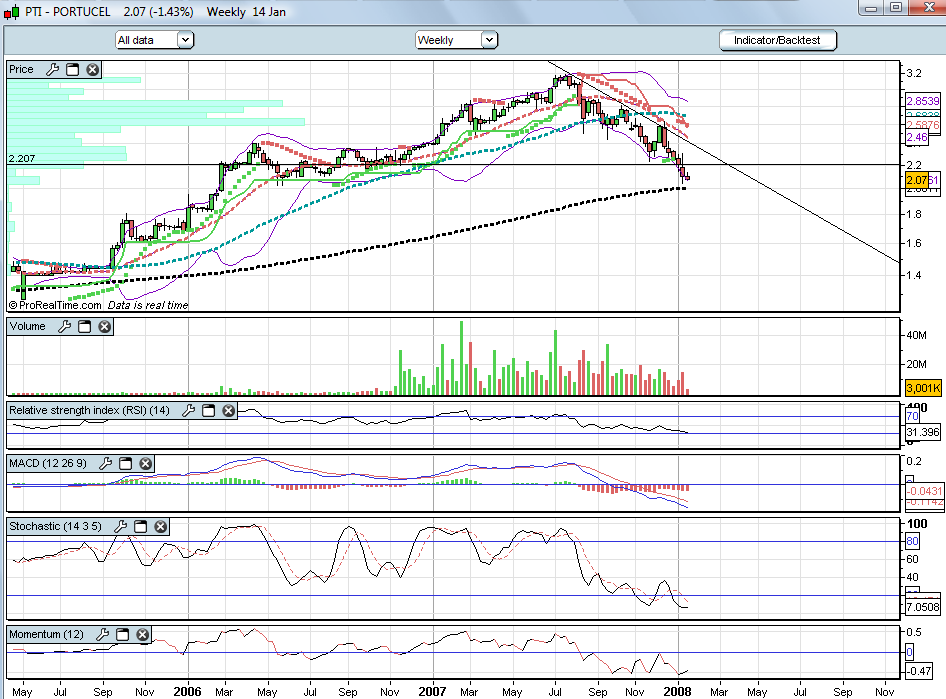The height and width of the screenshot is (699, 946).
Task: Close the Stochastic indicator panel
Action: click(160, 526)
